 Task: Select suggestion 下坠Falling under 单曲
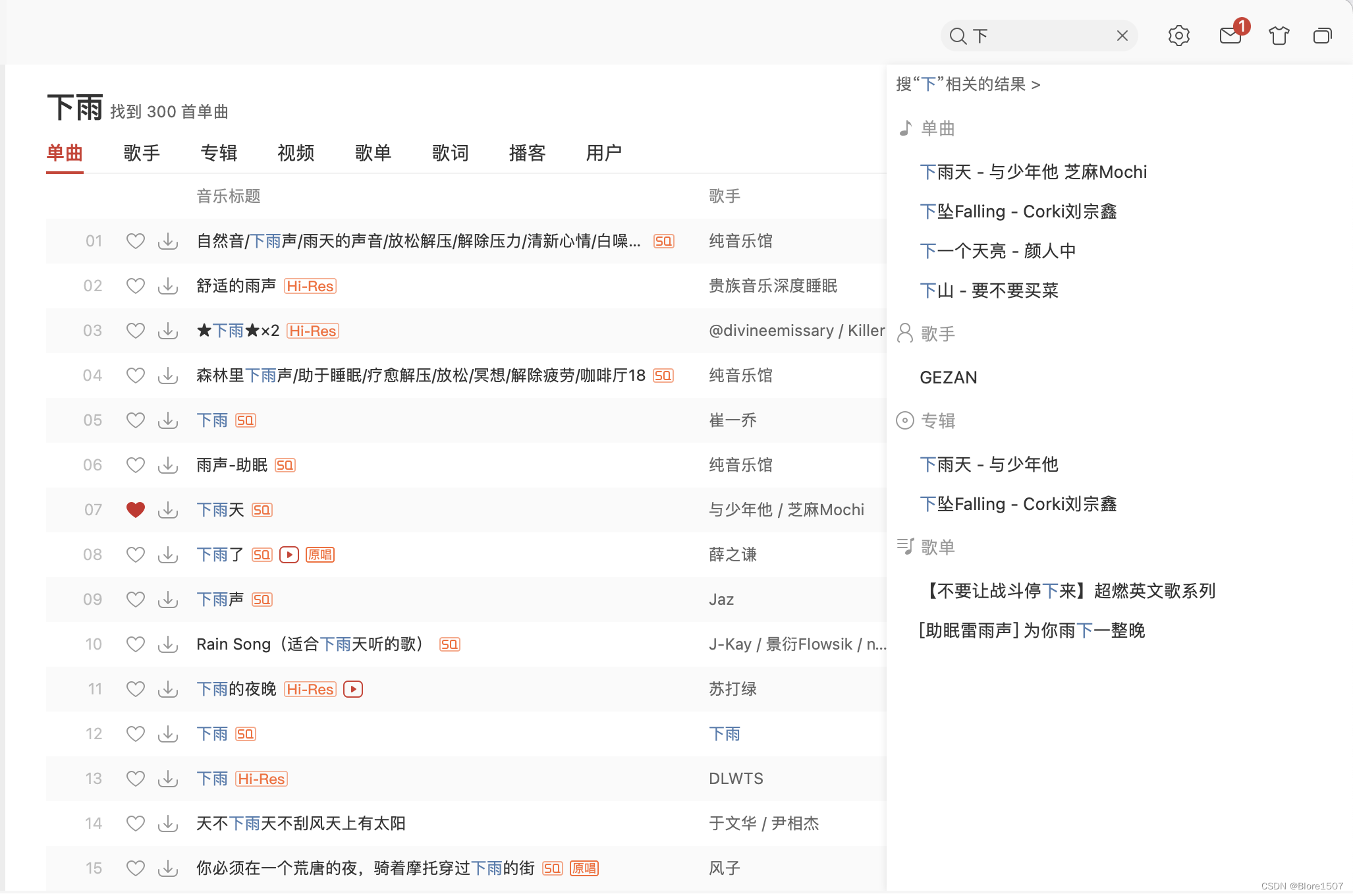[x=1018, y=211]
